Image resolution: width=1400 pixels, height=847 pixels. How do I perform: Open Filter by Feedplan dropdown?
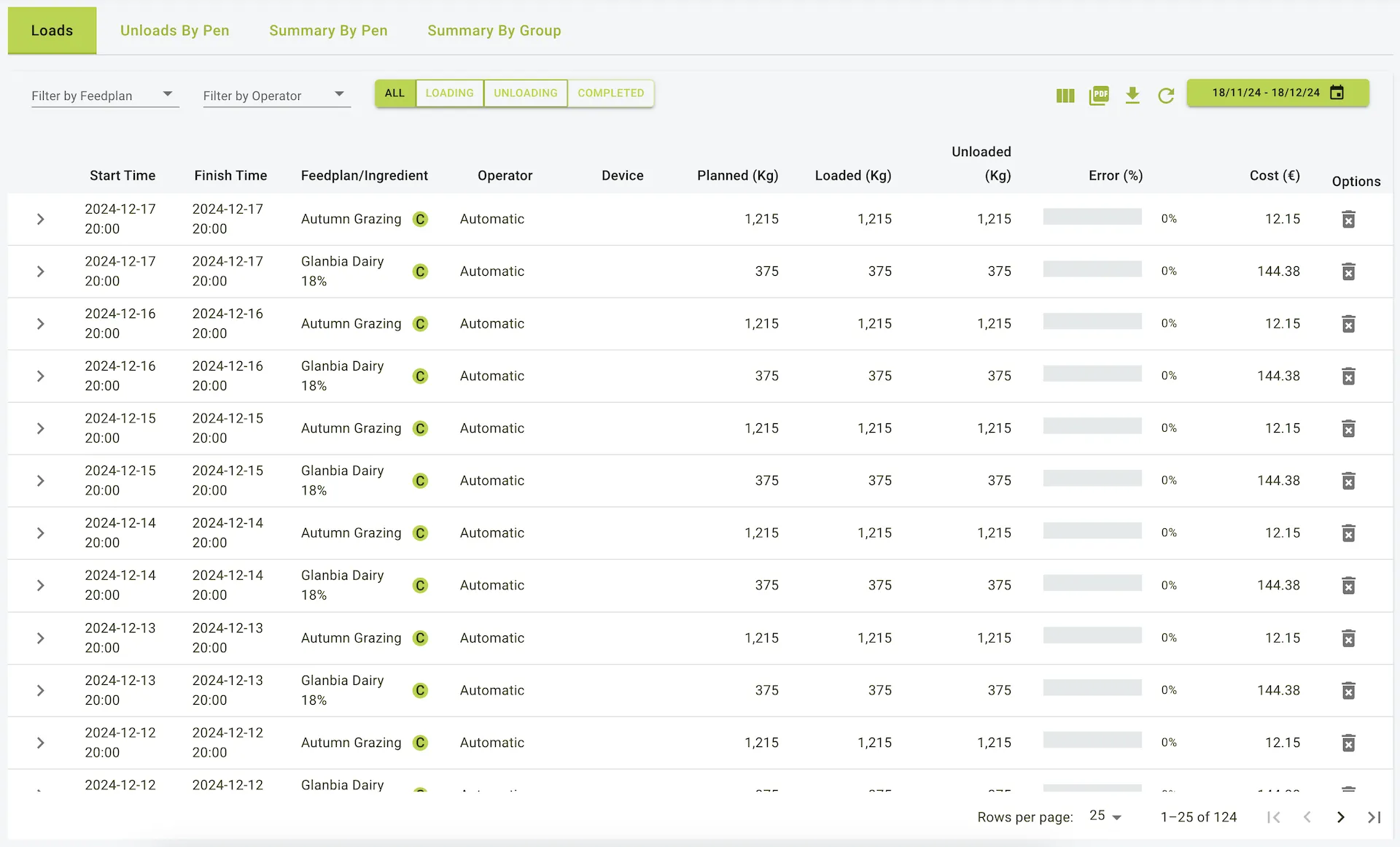click(104, 96)
